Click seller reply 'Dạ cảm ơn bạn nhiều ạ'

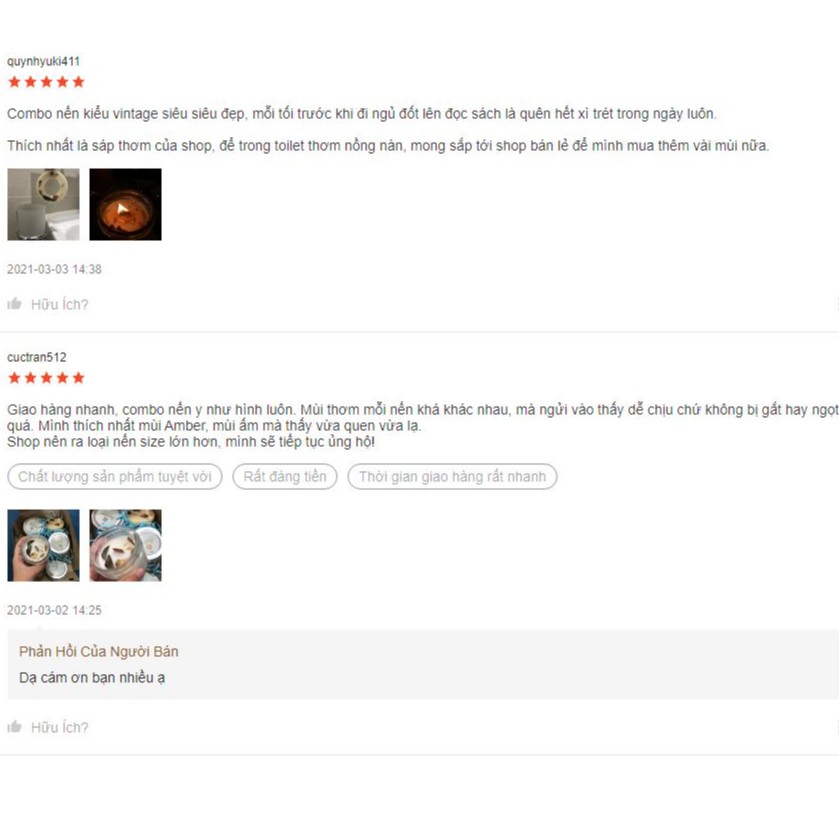tap(92, 677)
